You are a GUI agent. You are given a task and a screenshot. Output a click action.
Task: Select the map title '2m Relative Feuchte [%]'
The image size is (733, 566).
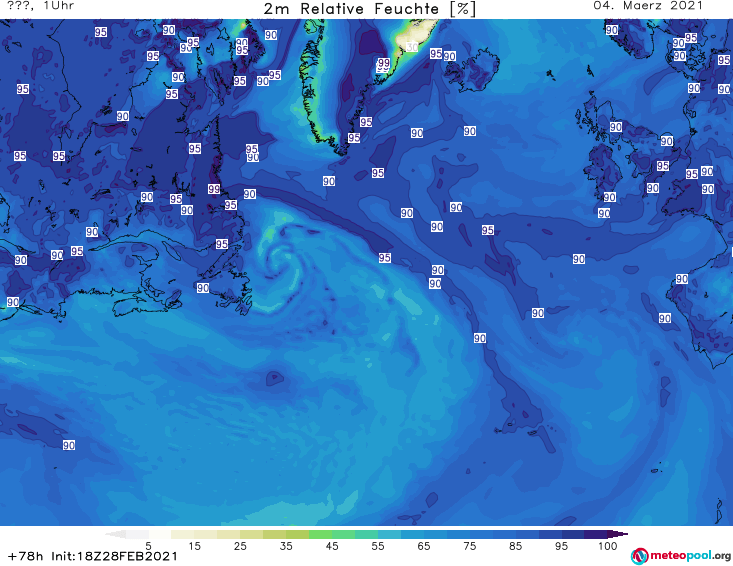point(370,9)
